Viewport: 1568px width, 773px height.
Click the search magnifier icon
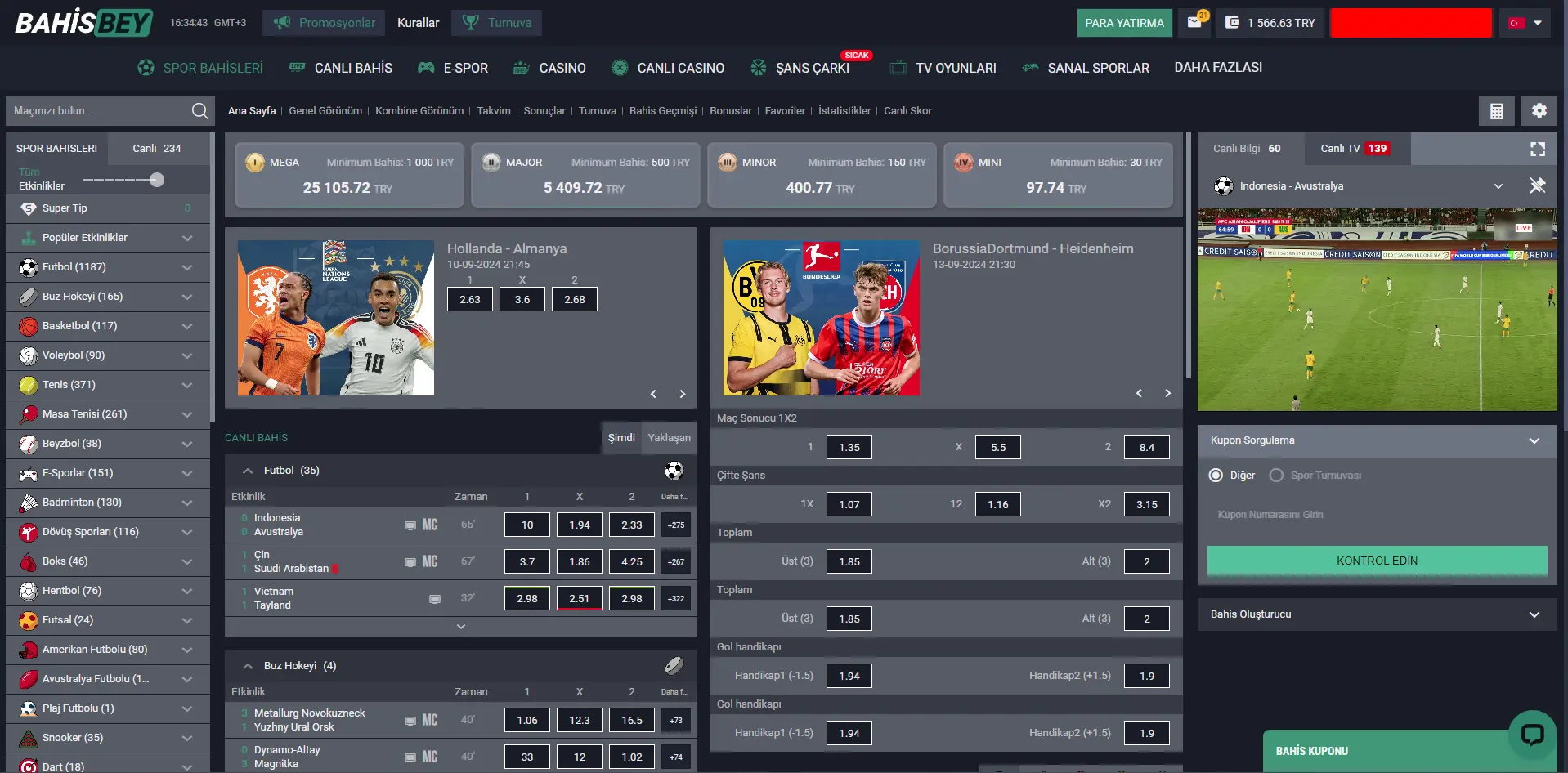click(x=199, y=110)
